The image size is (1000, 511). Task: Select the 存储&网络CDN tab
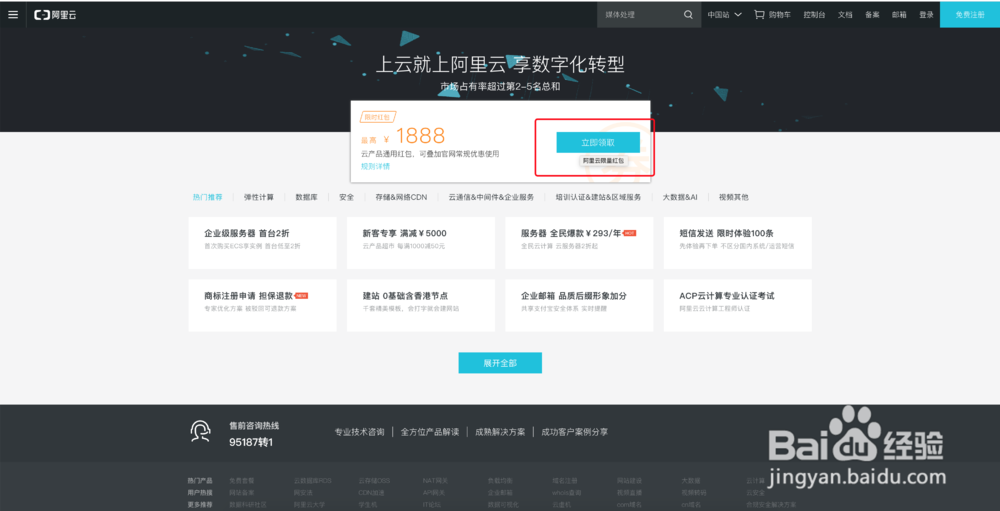(x=401, y=197)
